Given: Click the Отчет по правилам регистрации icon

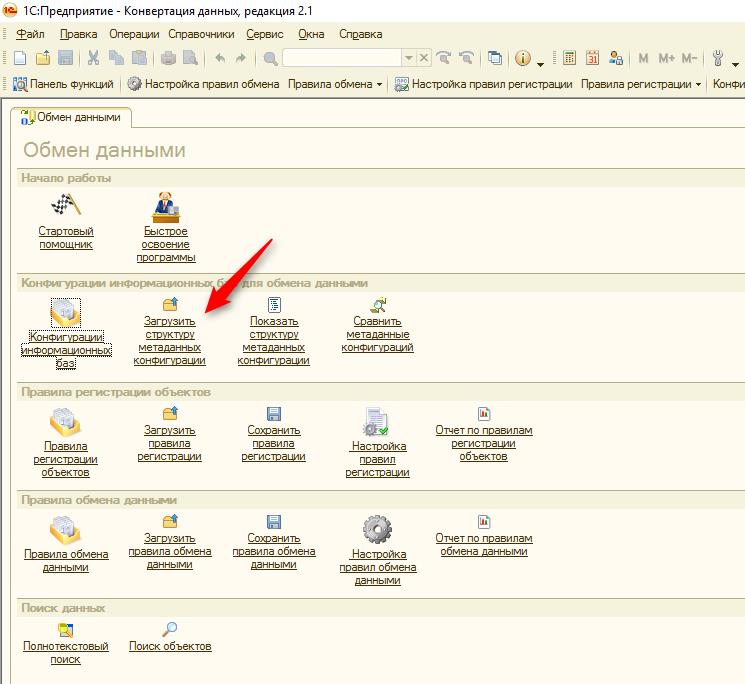Looking at the screenshot, I should (x=484, y=413).
